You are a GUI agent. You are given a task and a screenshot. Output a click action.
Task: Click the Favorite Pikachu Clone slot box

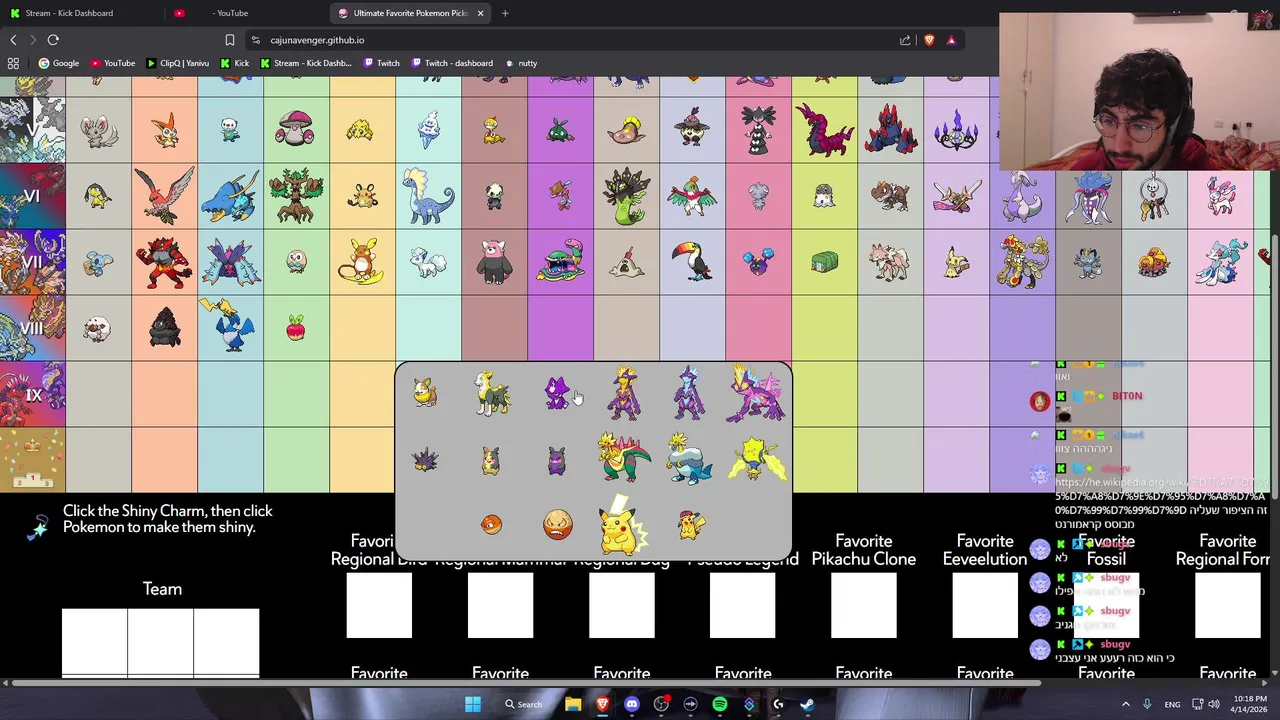pyautogui.click(x=864, y=605)
